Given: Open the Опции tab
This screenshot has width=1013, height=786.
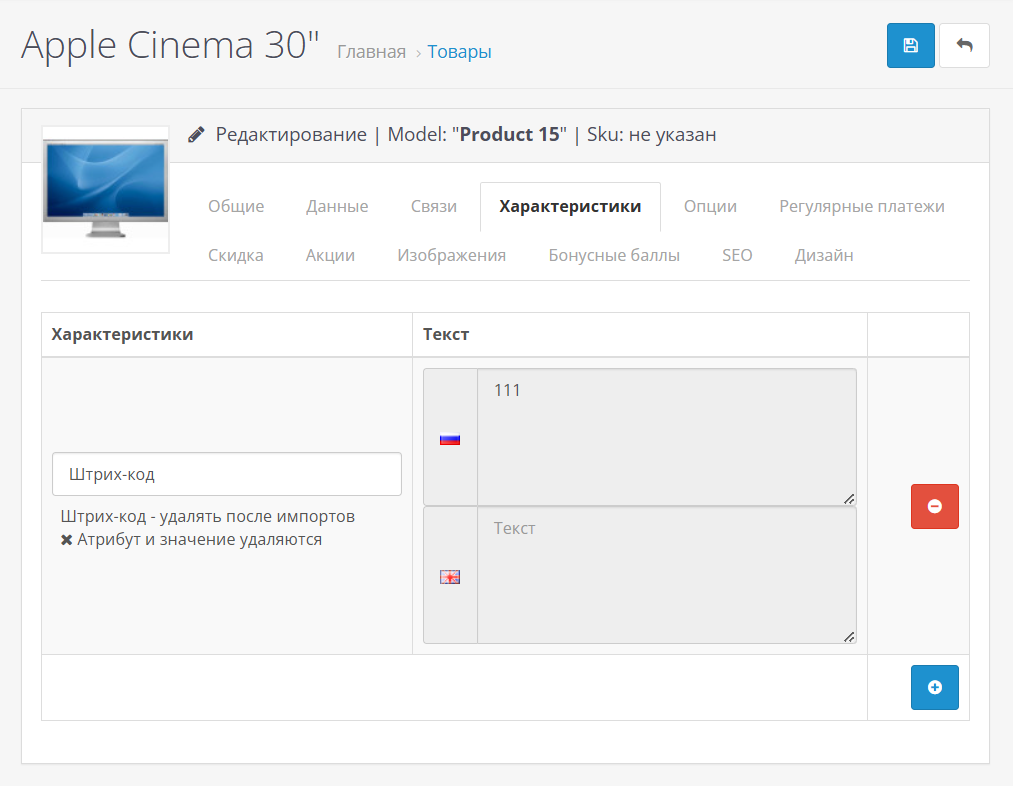Looking at the screenshot, I should [x=710, y=206].
